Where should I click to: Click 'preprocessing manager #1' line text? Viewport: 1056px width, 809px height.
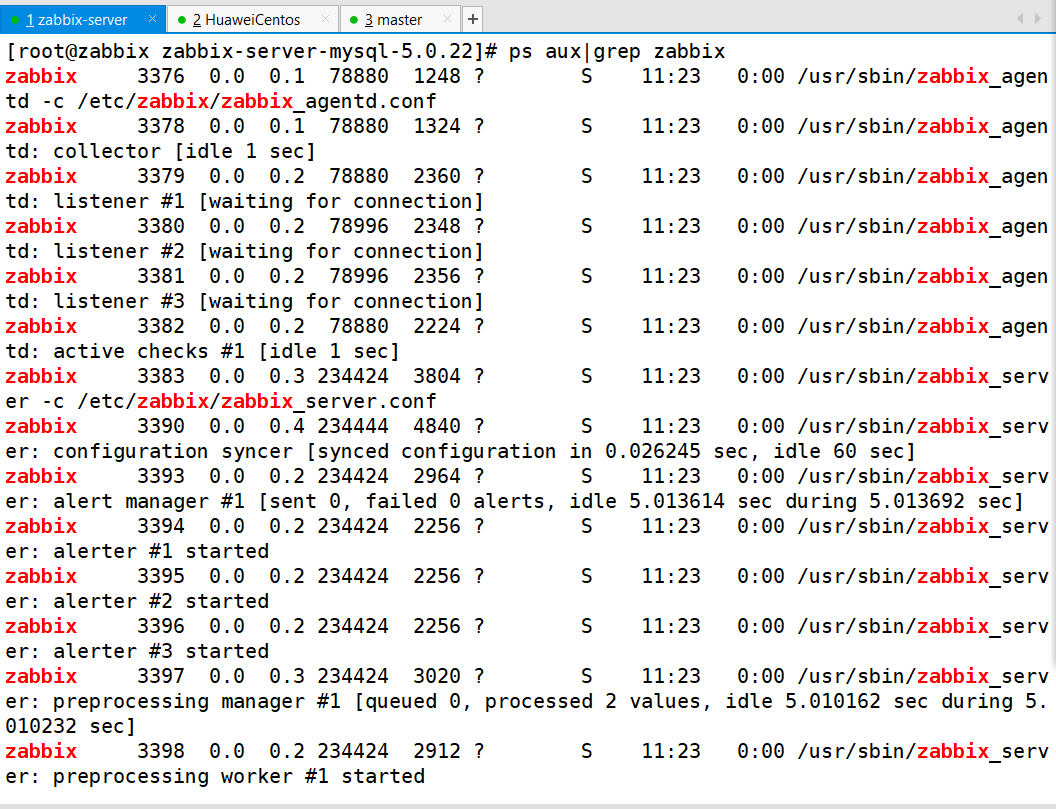pos(197,701)
